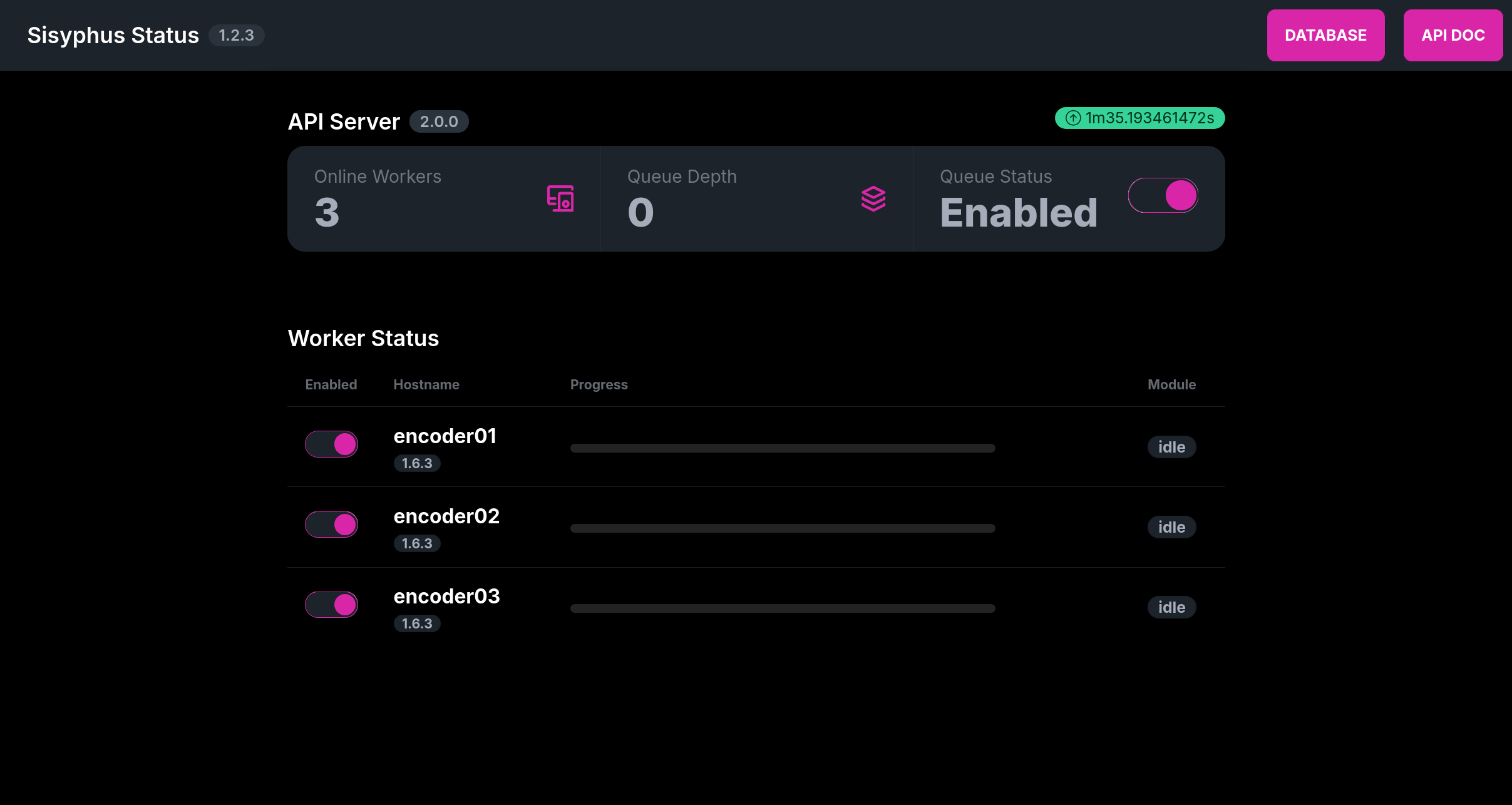Click encoder01 idle module badge

1171,447
